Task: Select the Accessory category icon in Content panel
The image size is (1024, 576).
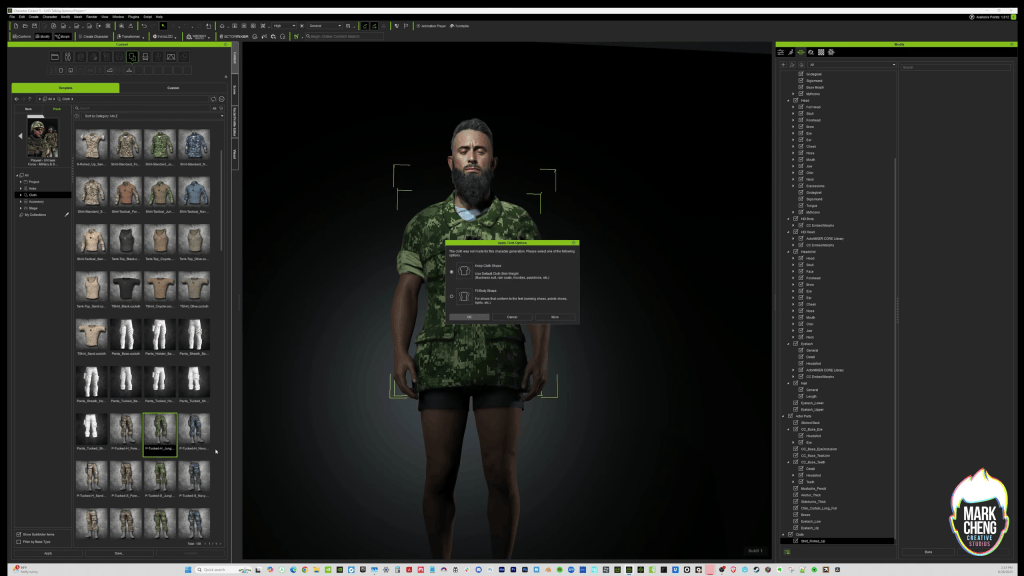Action: tap(145, 57)
